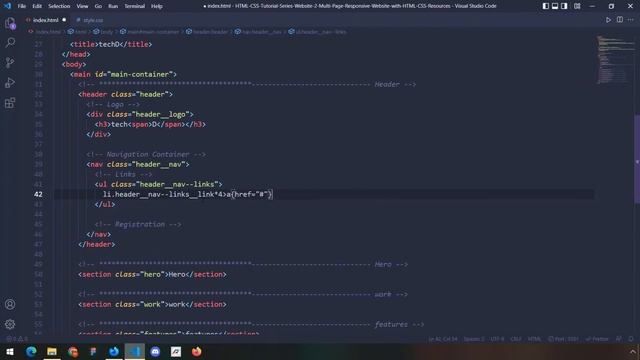Place cursor at end of Emmet line 42
This screenshot has height=360, width=640.
point(272,194)
